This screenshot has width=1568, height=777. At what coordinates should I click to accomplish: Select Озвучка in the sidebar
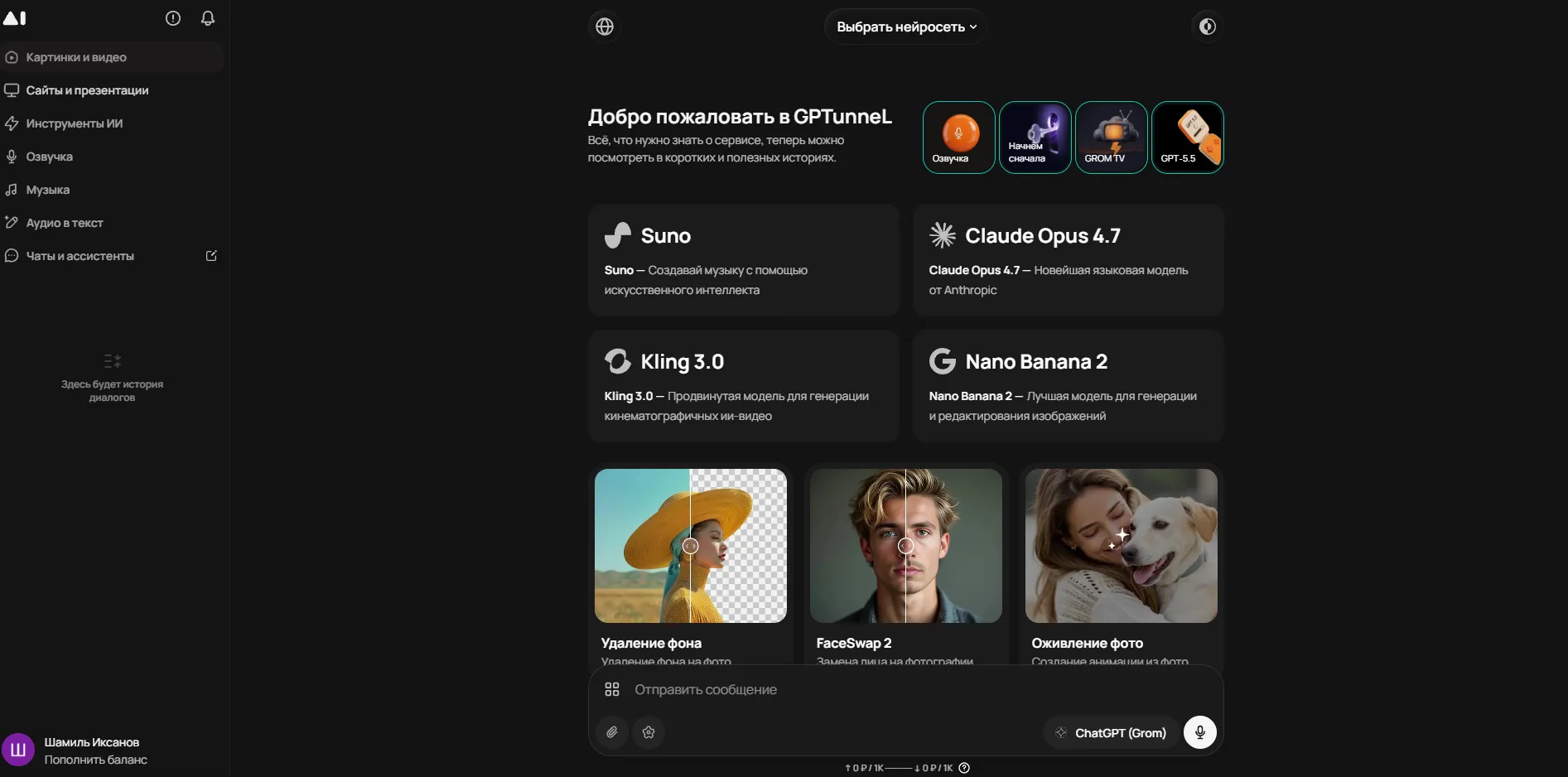(x=112, y=157)
